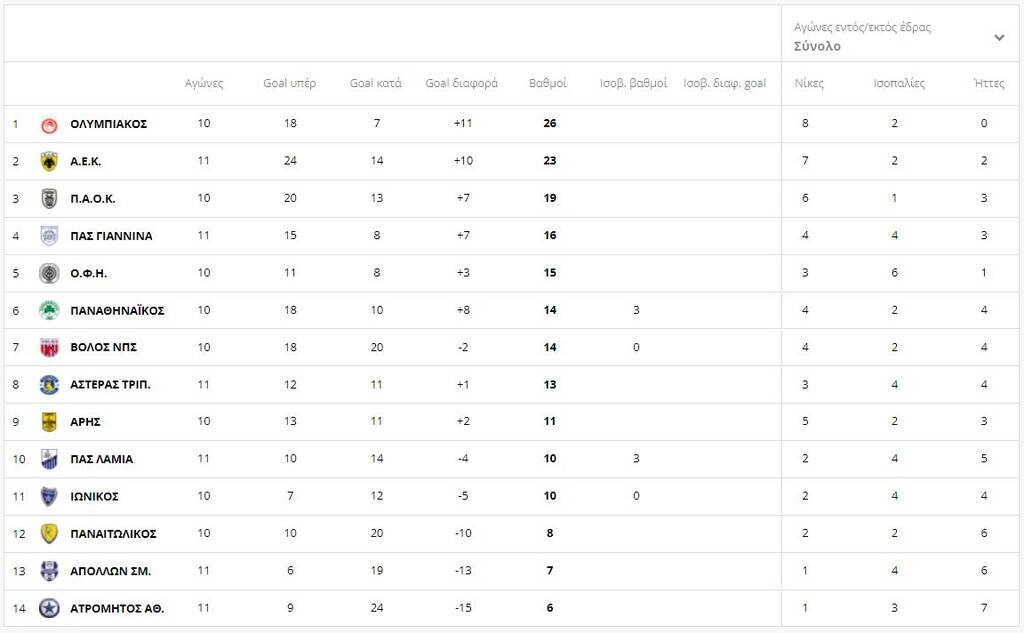1024x633 pixels.
Task: Click the PAOK team logo
Action: (49, 198)
